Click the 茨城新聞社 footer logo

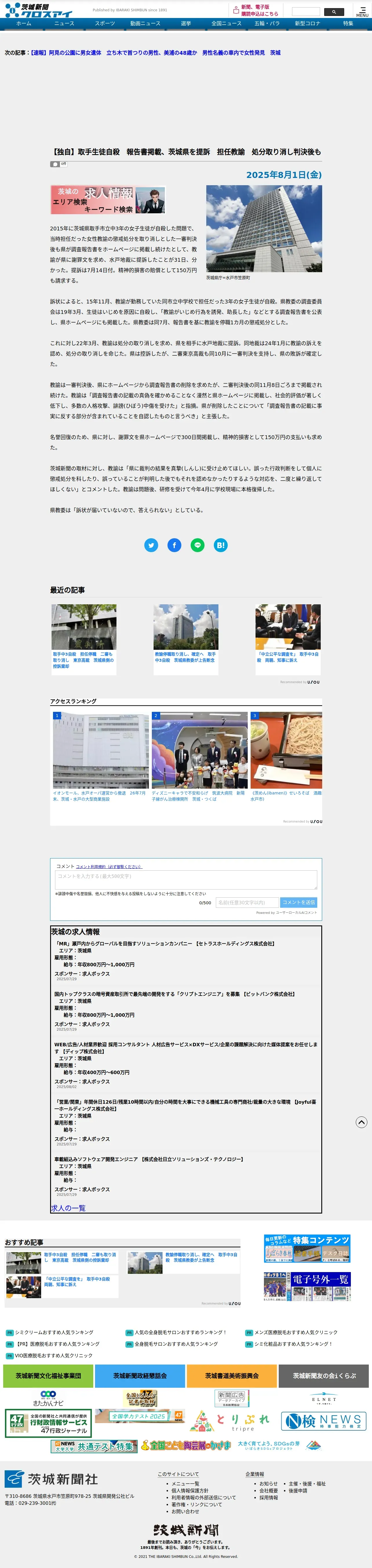51,1478
